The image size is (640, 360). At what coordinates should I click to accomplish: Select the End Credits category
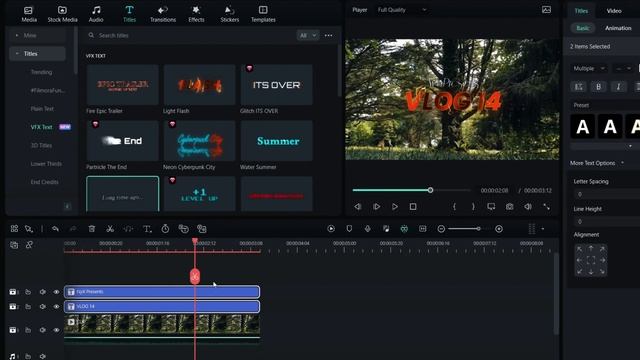44,182
